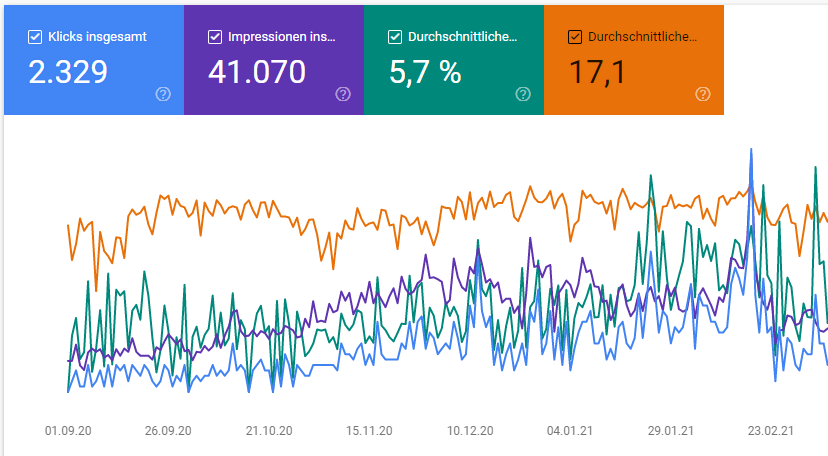This screenshot has width=828, height=456.
Task: Click help icon on the green CTR card
Action: pyautogui.click(x=523, y=94)
